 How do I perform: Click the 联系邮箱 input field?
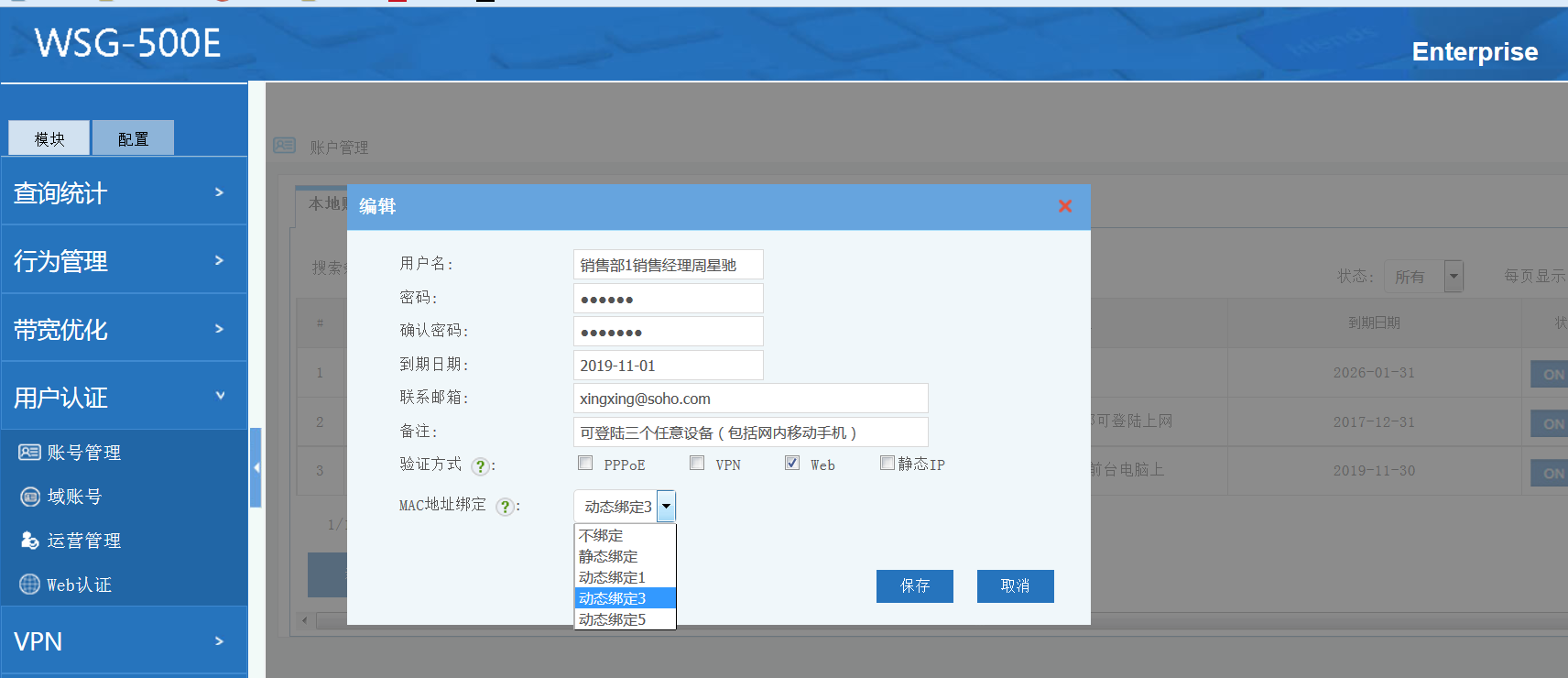tap(750, 399)
